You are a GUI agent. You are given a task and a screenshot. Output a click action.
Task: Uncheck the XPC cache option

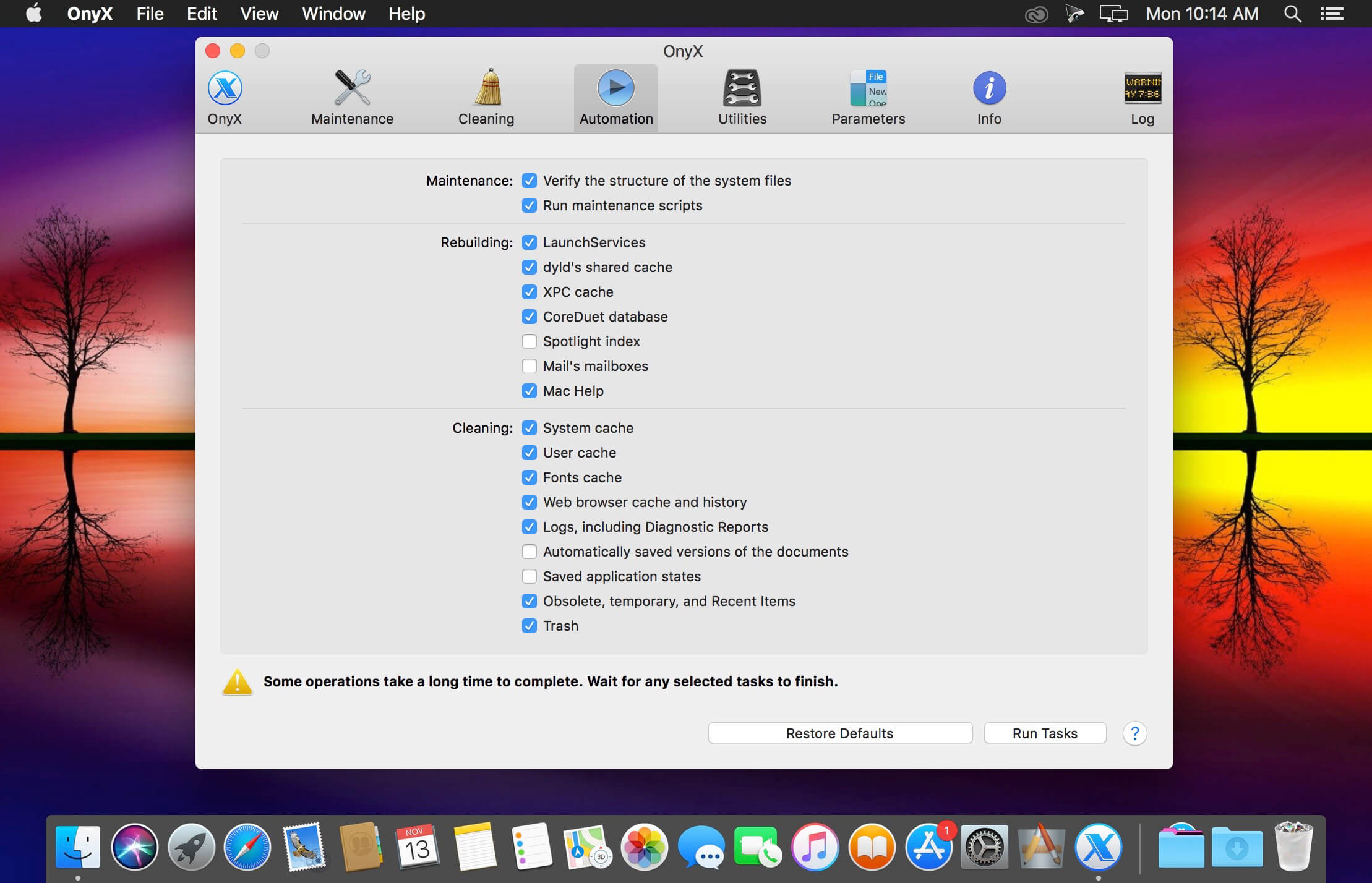tap(530, 292)
